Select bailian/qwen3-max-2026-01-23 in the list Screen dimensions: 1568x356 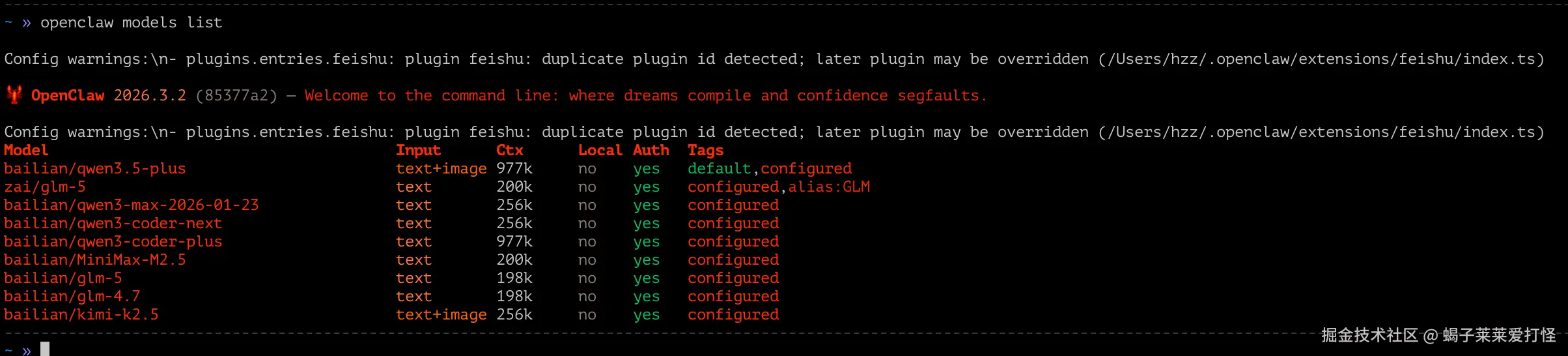[x=132, y=205]
